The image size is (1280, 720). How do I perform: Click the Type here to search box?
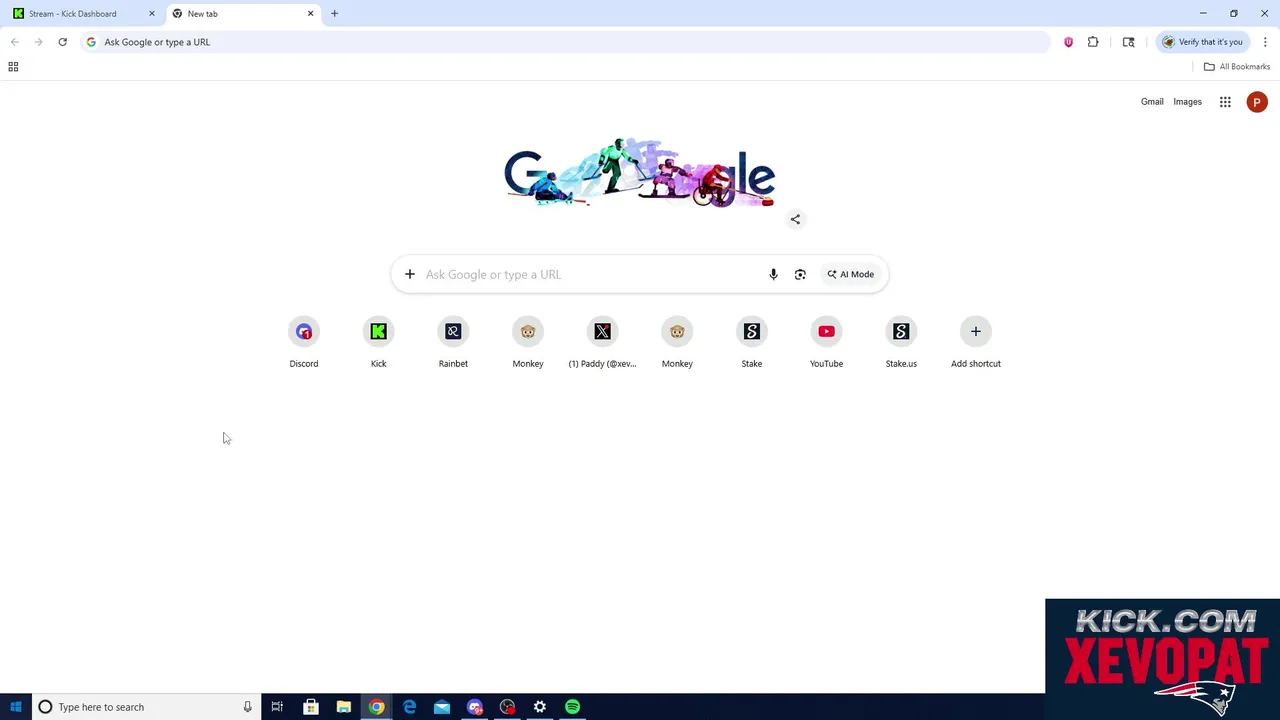pyautogui.click(x=146, y=707)
